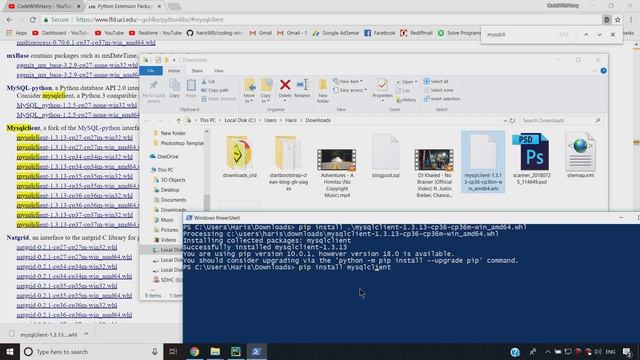Select the sitemap.xml file
Viewport: 640px width, 360px height.
[580, 156]
